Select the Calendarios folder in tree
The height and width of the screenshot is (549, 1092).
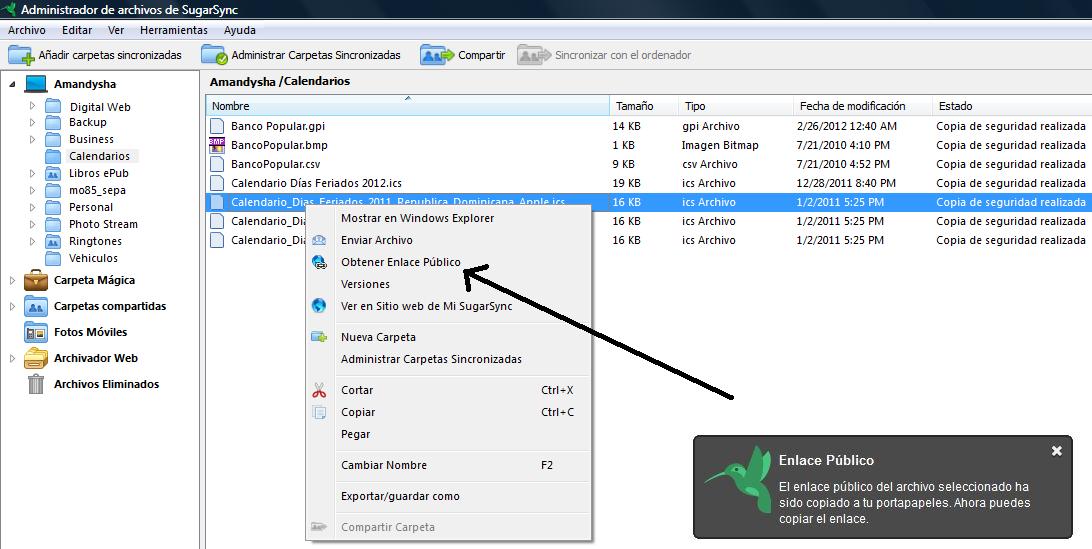[99, 156]
